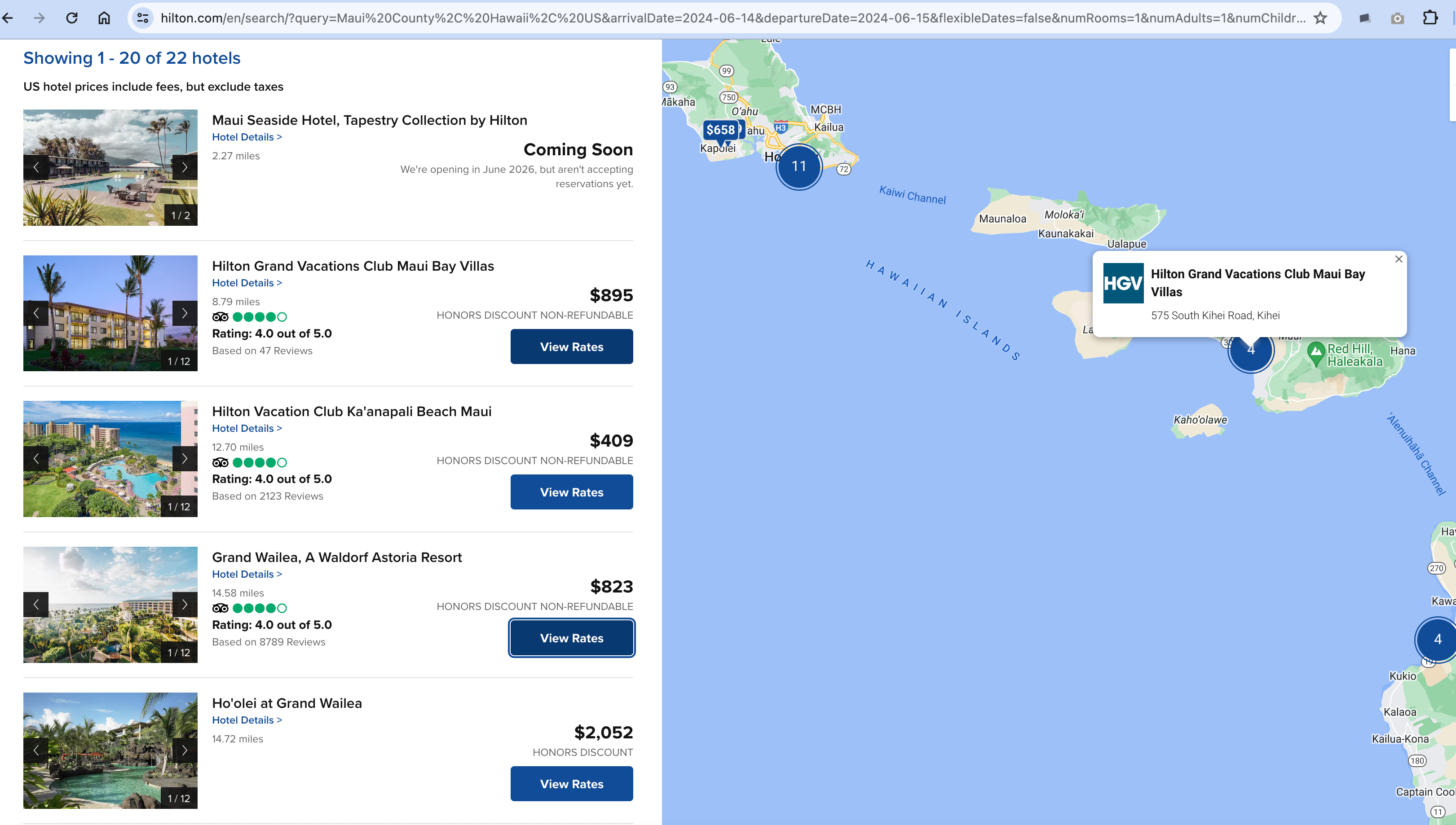Open Hotel Details for Ho'olei at Grand Wailea

pos(247,720)
